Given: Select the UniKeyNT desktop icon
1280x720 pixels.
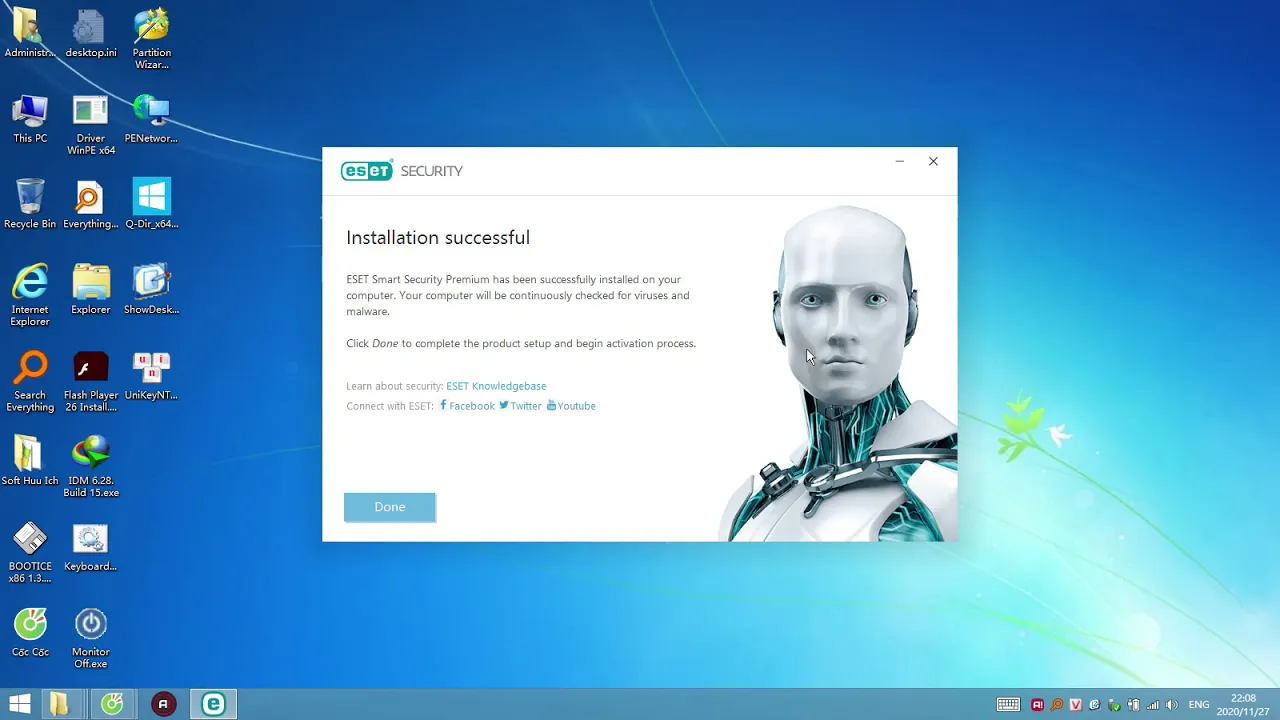Looking at the screenshot, I should (x=152, y=376).
